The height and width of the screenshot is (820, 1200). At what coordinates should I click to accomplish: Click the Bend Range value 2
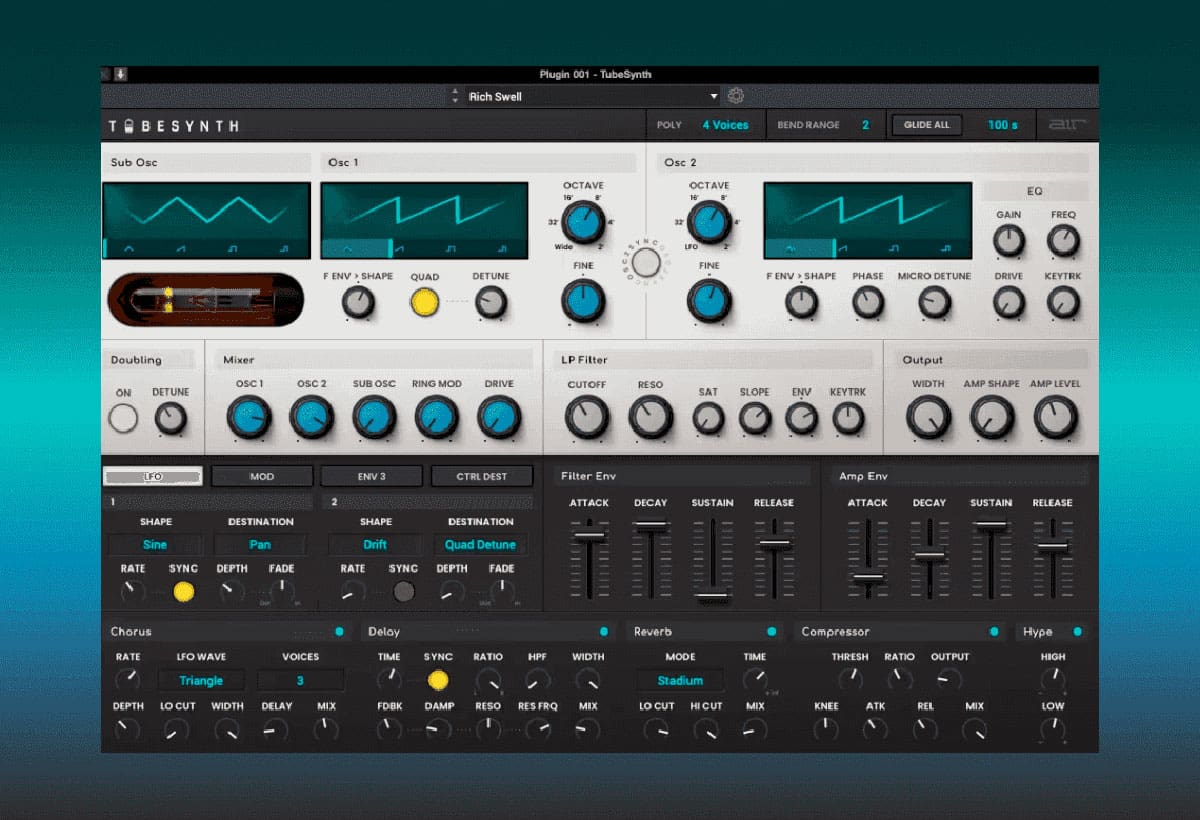click(866, 125)
